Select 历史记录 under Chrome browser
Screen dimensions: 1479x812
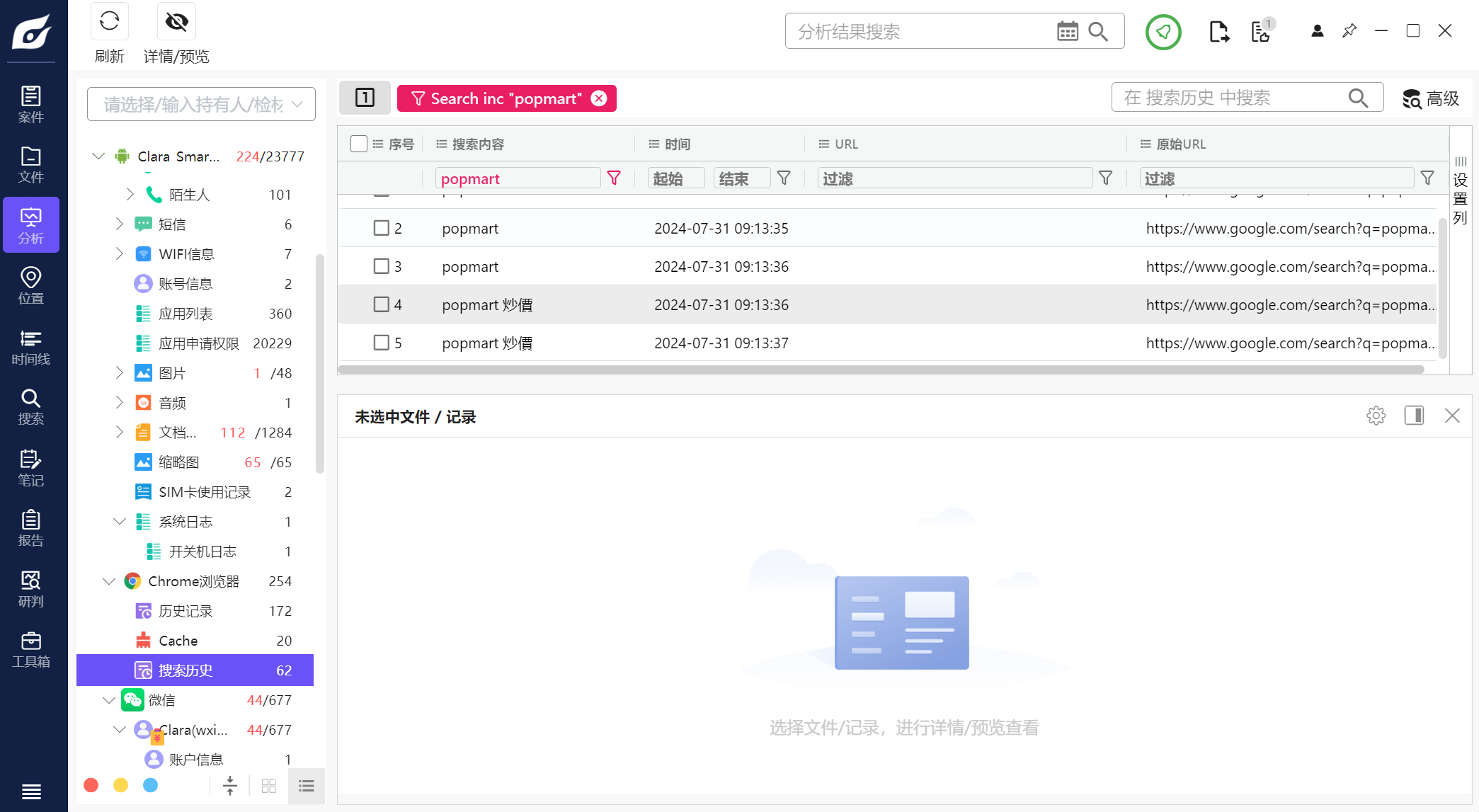(x=185, y=611)
